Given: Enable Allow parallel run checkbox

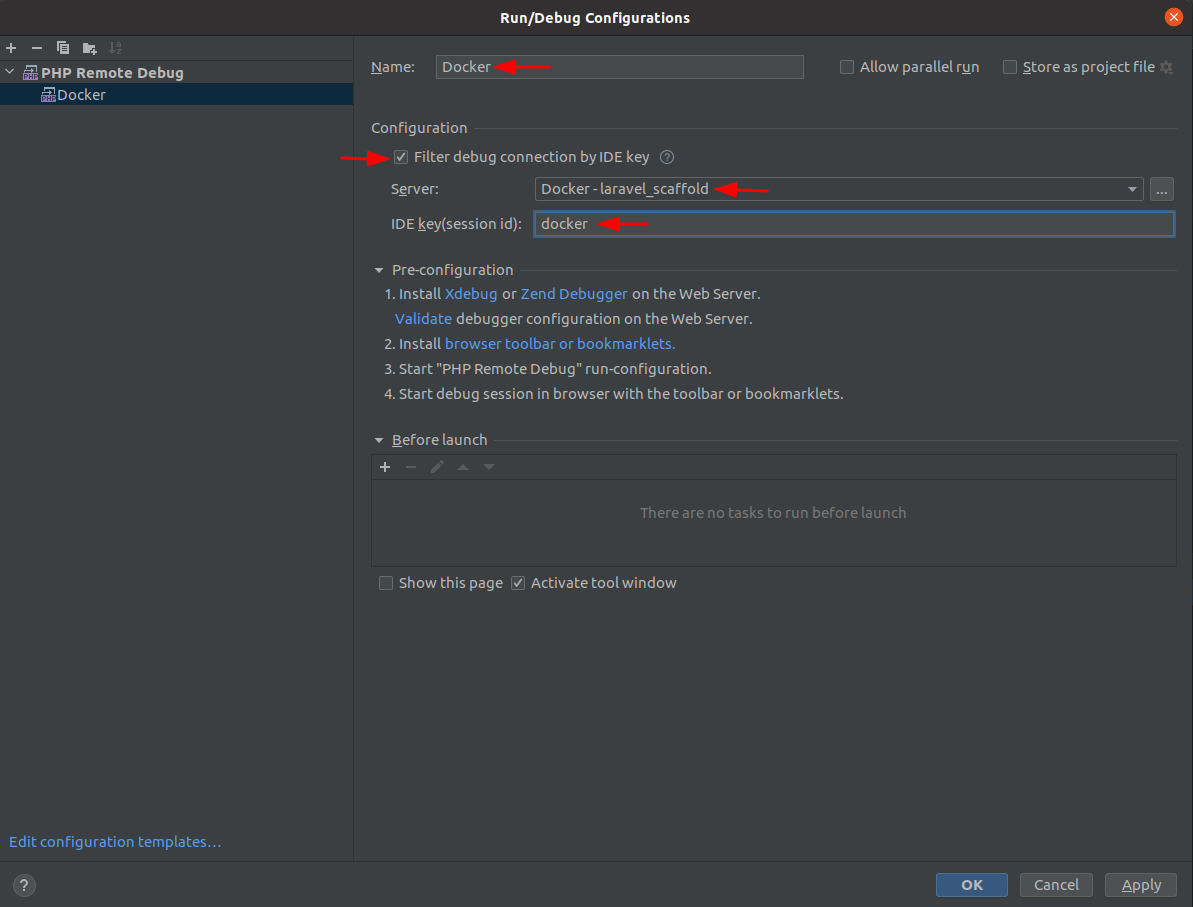Looking at the screenshot, I should (x=847, y=67).
